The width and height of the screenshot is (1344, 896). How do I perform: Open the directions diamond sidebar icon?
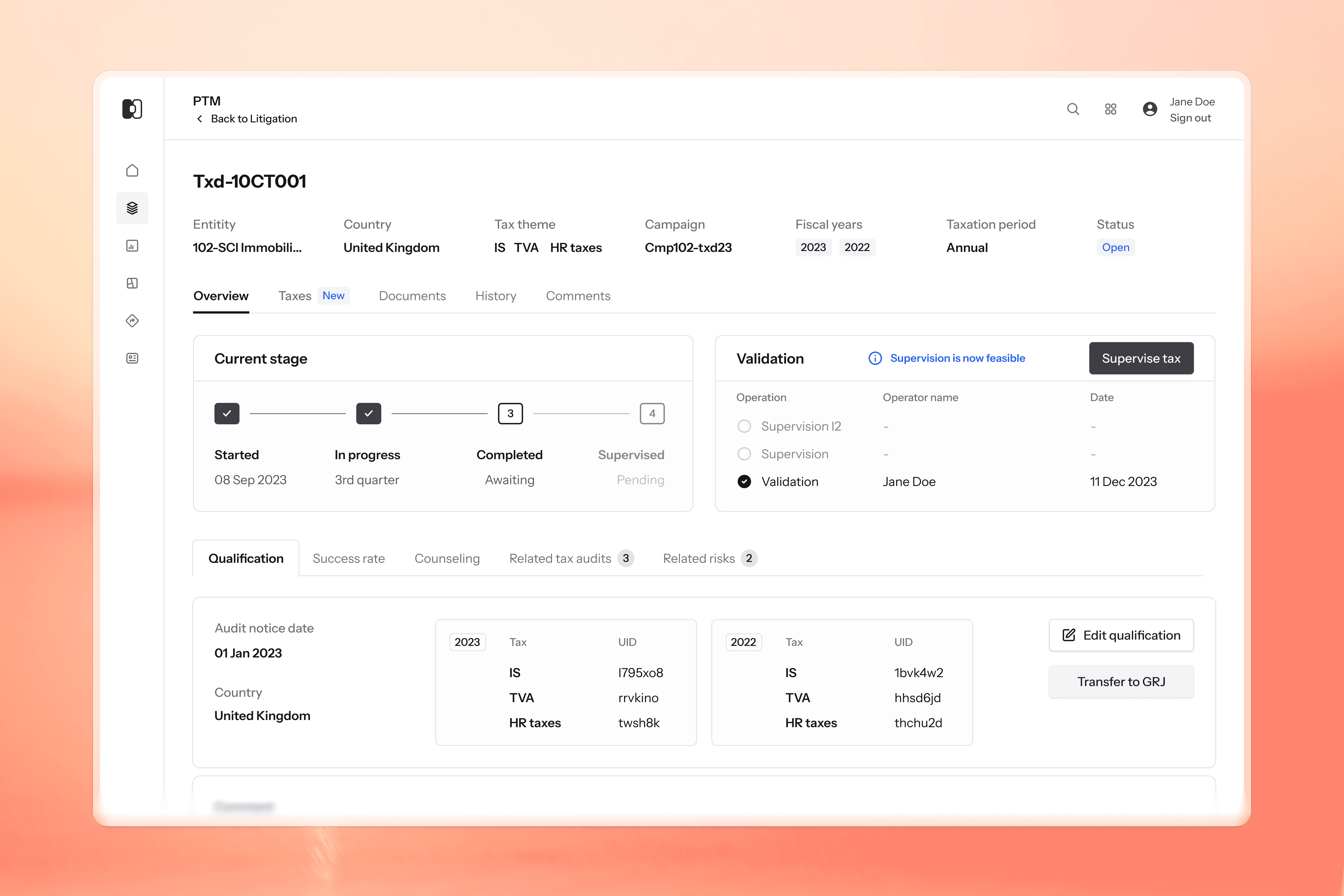coord(132,321)
